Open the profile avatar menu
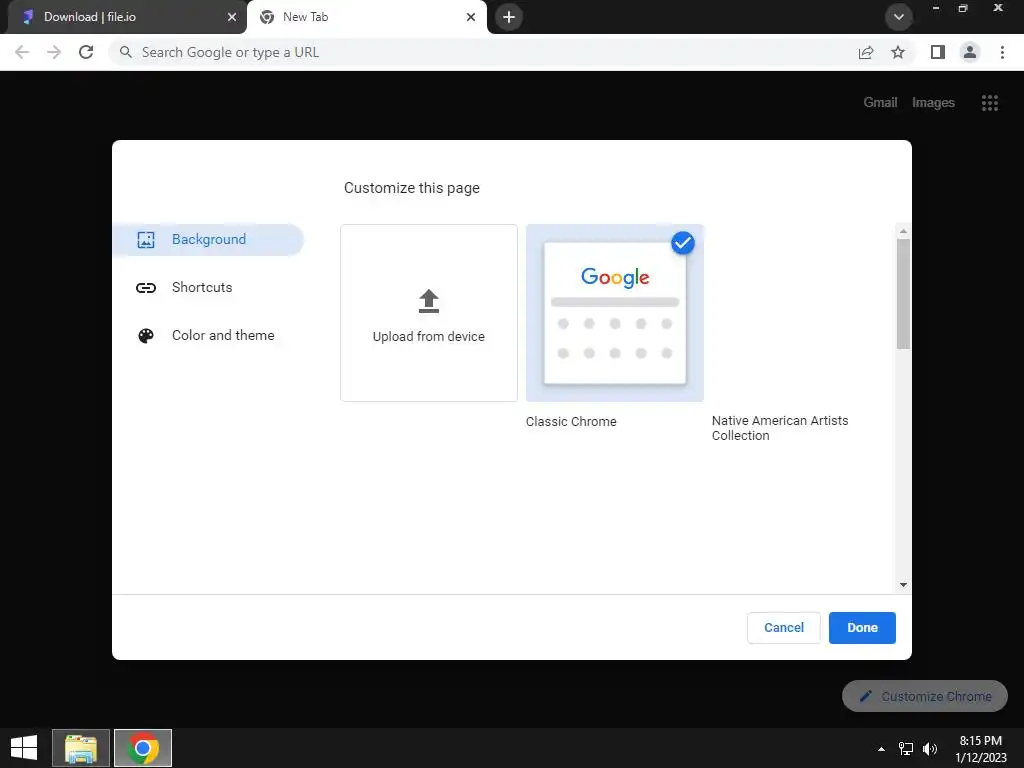 point(970,52)
